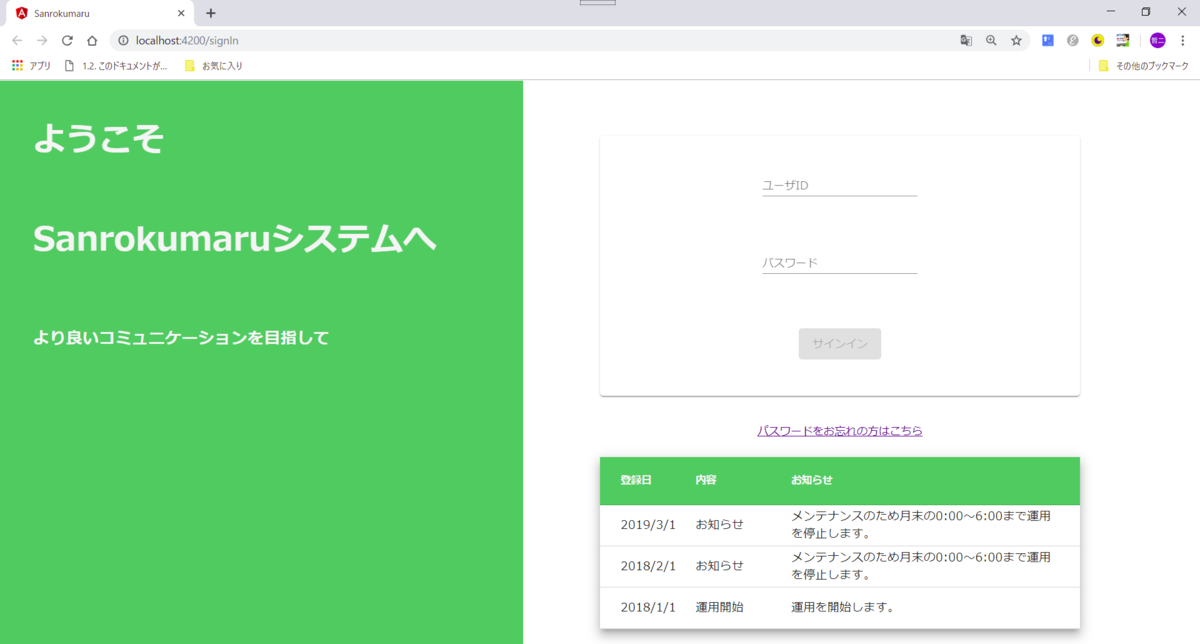Open the Google Translate page icon
1200x644 pixels.
click(966, 40)
